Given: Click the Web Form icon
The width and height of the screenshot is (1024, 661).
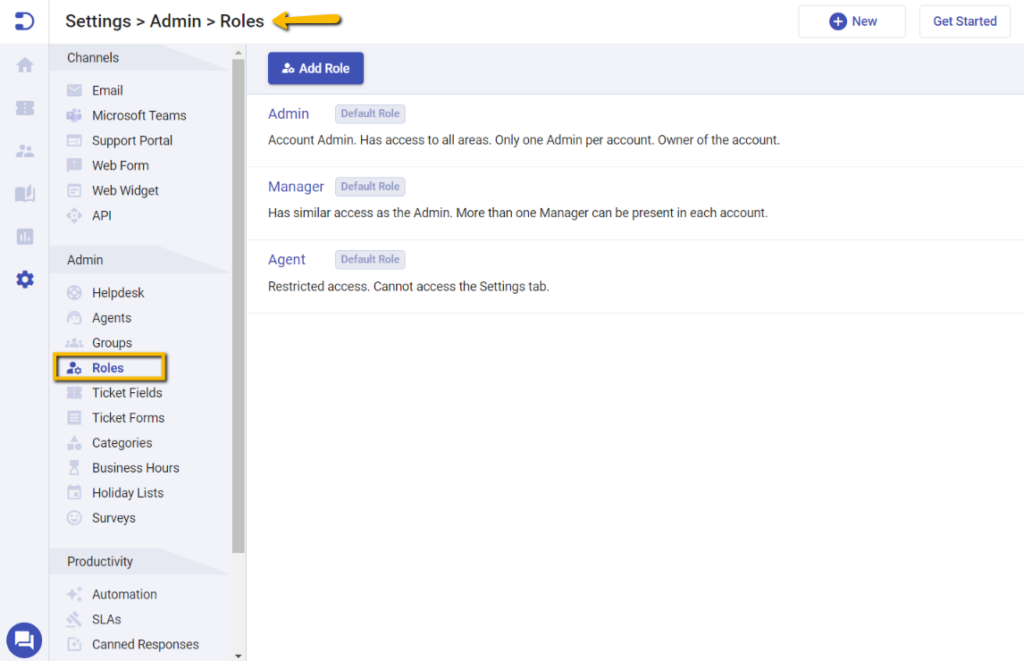Looking at the screenshot, I should 74,165.
